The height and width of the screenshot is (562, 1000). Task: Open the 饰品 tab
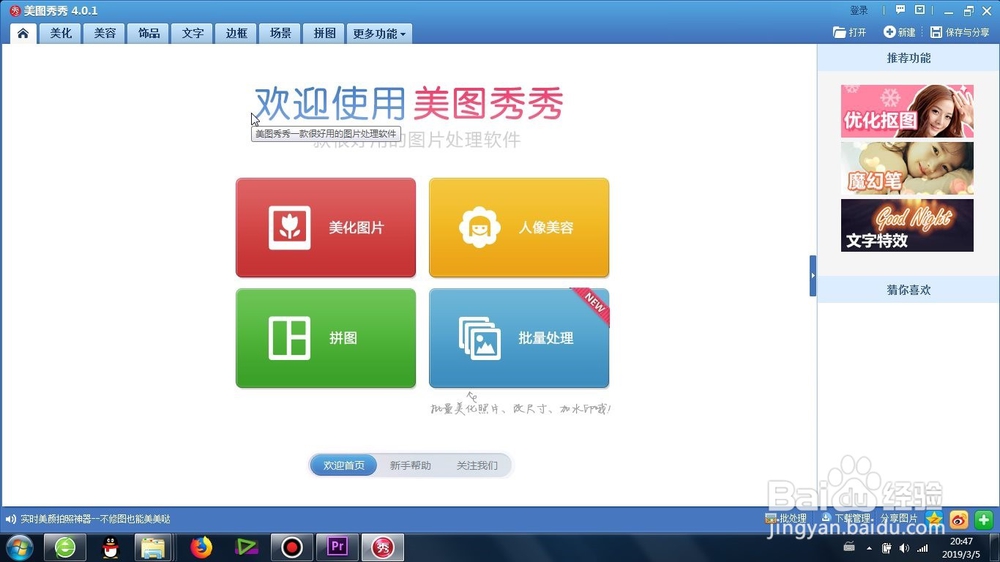(x=149, y=33)
